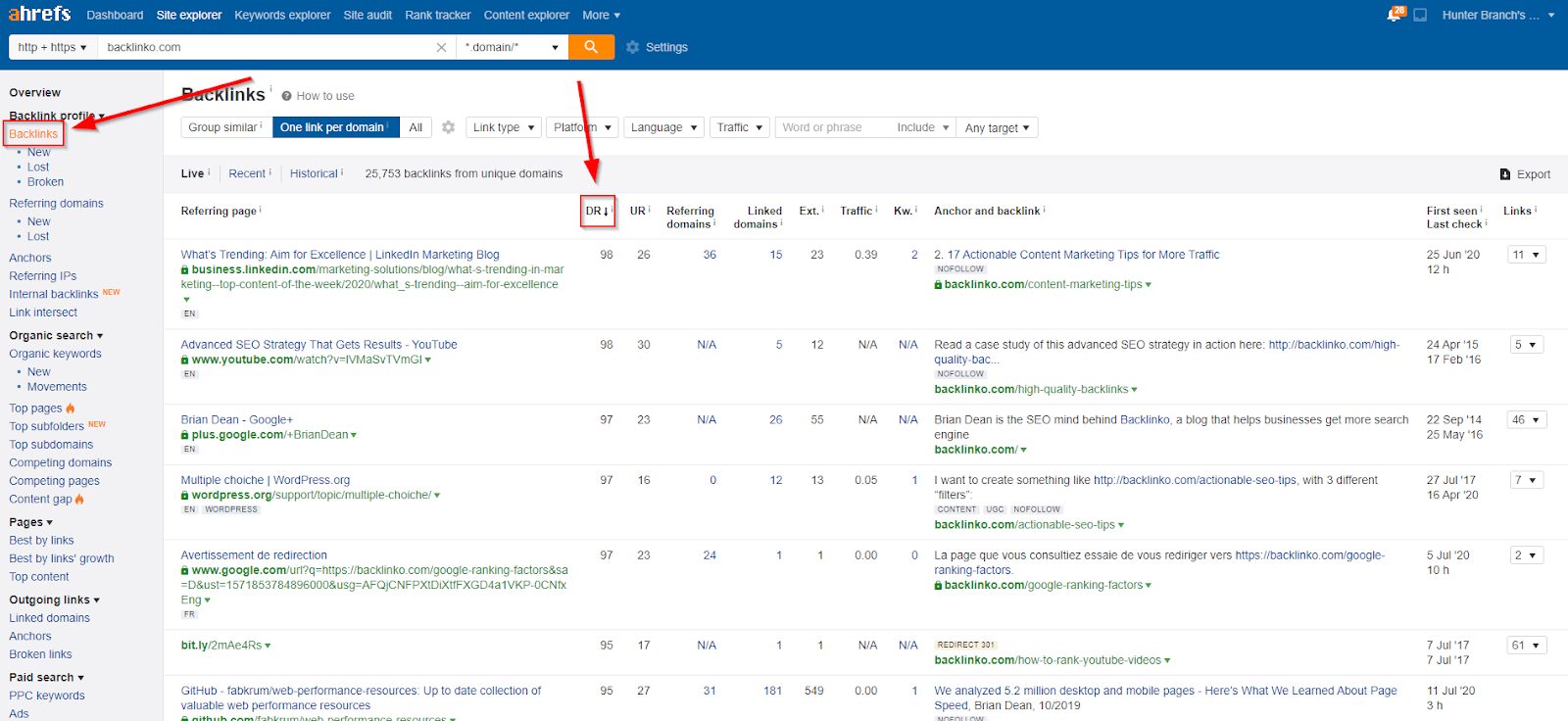Click the flame icon next to Top pages
Screen dimensions: 1568x721
click(x=71, y=409)
